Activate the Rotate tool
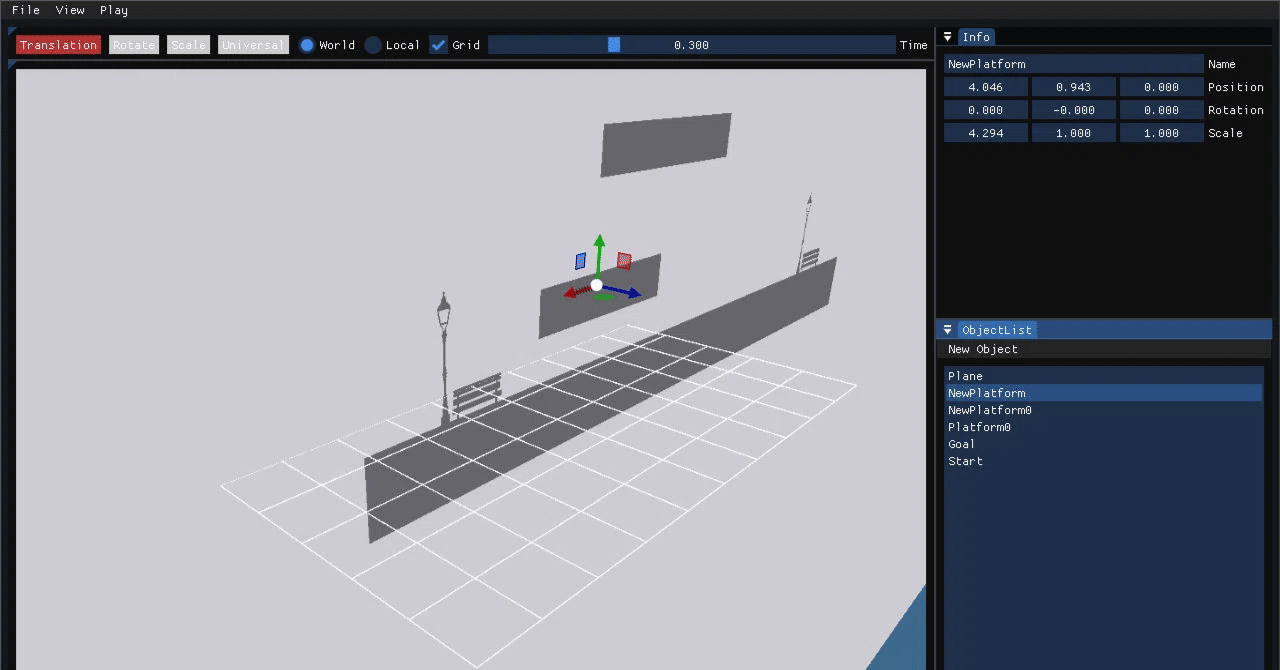Viewport: 1280px width, 670px height. click(x=133, y=44)
